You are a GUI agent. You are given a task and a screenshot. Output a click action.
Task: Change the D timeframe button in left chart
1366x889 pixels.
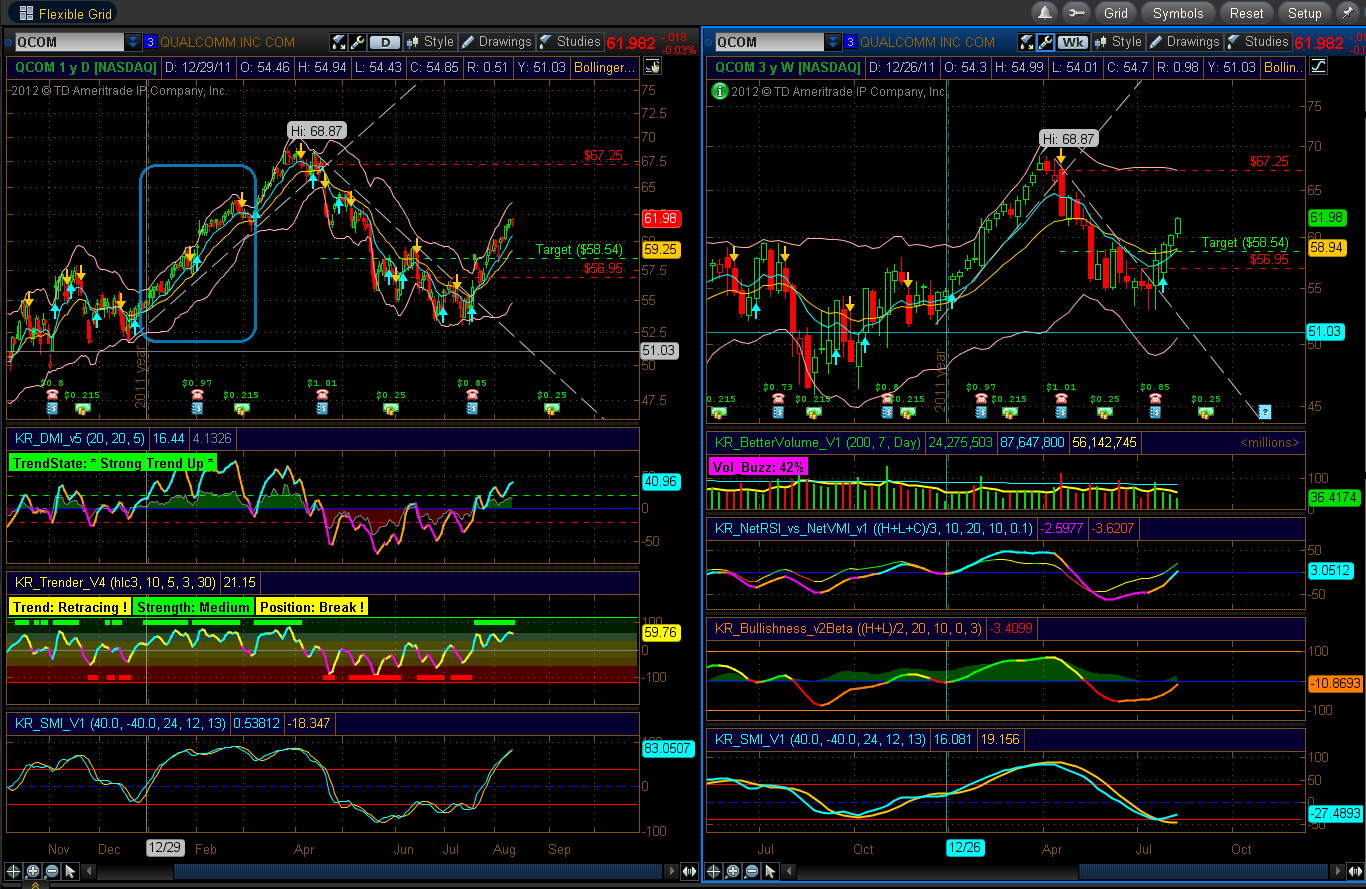[x=385, y=42]
